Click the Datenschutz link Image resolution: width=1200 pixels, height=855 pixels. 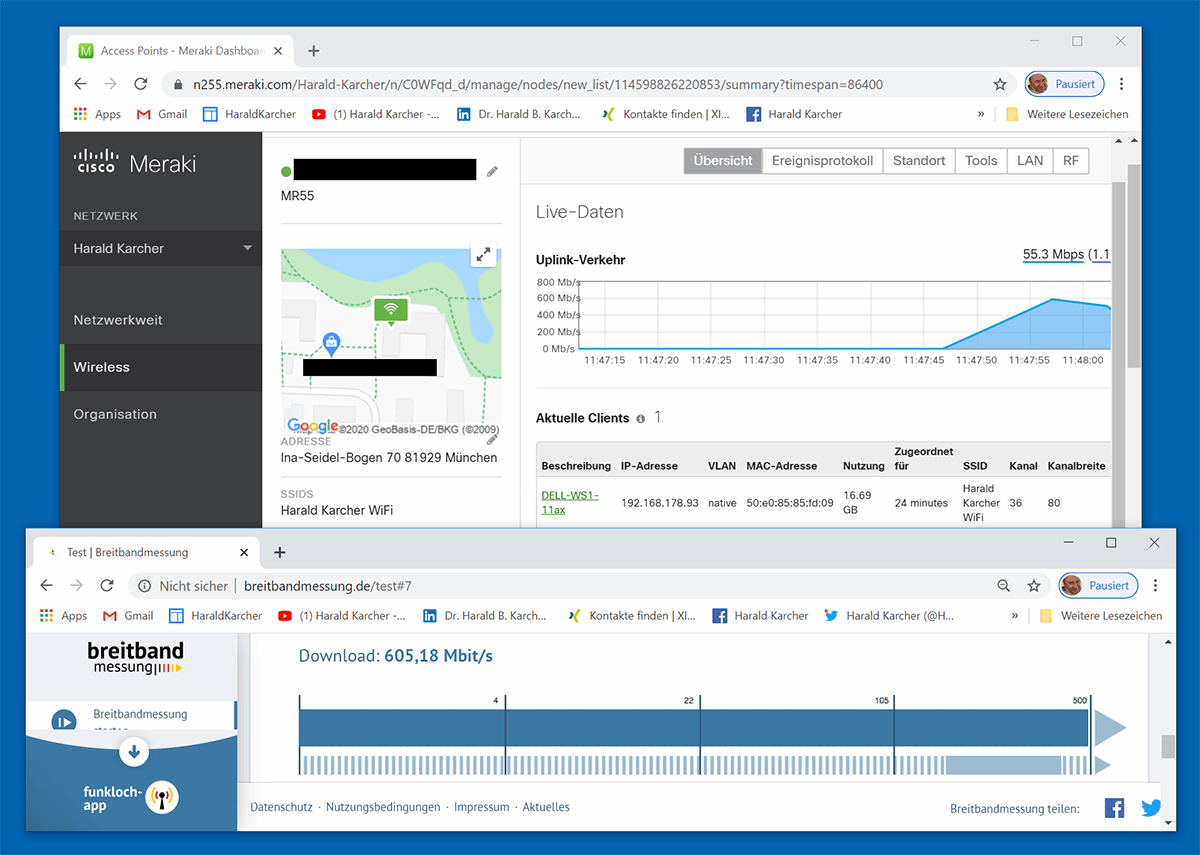pos(280,806)
